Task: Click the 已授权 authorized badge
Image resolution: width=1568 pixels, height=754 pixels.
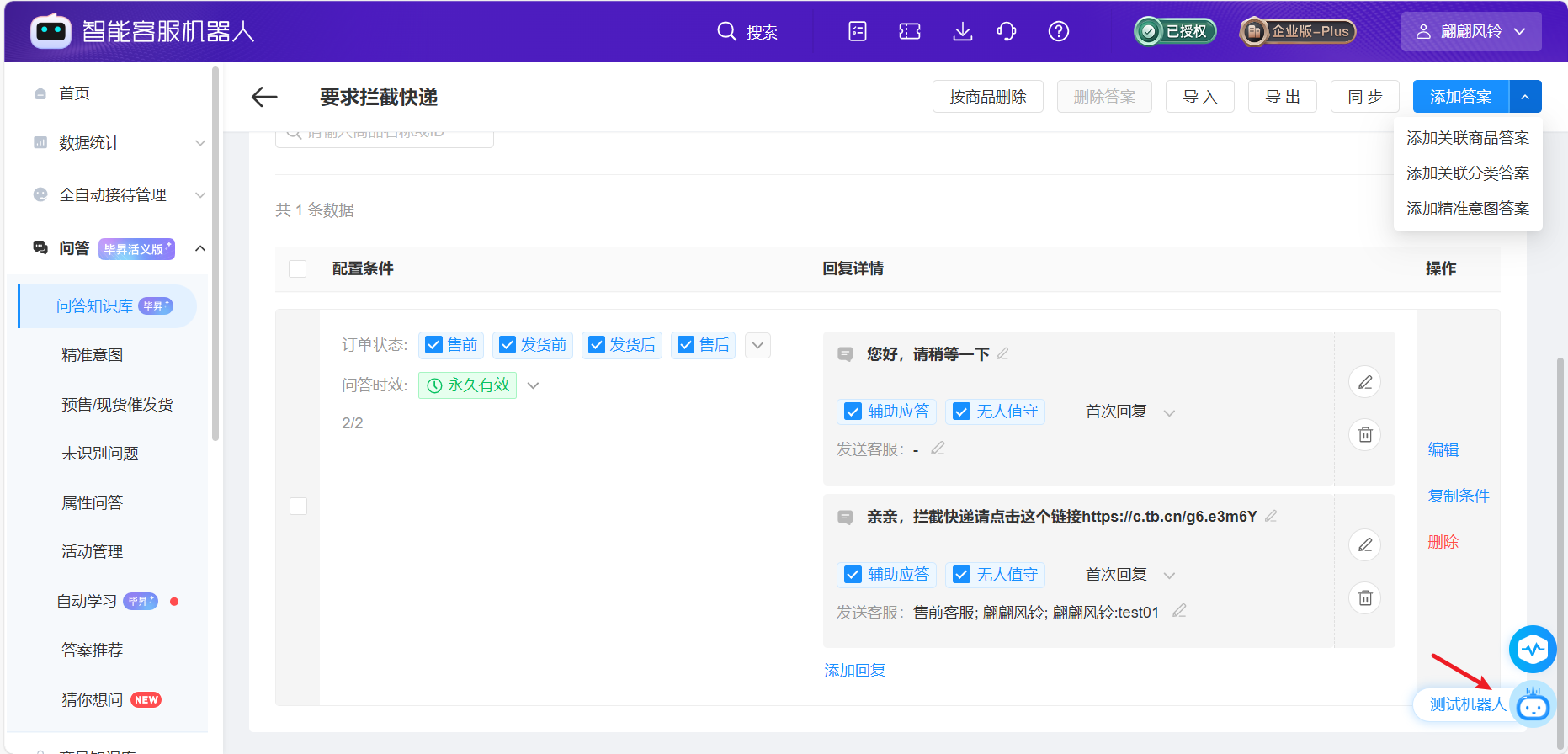Action: click(x=1175, y=31)
